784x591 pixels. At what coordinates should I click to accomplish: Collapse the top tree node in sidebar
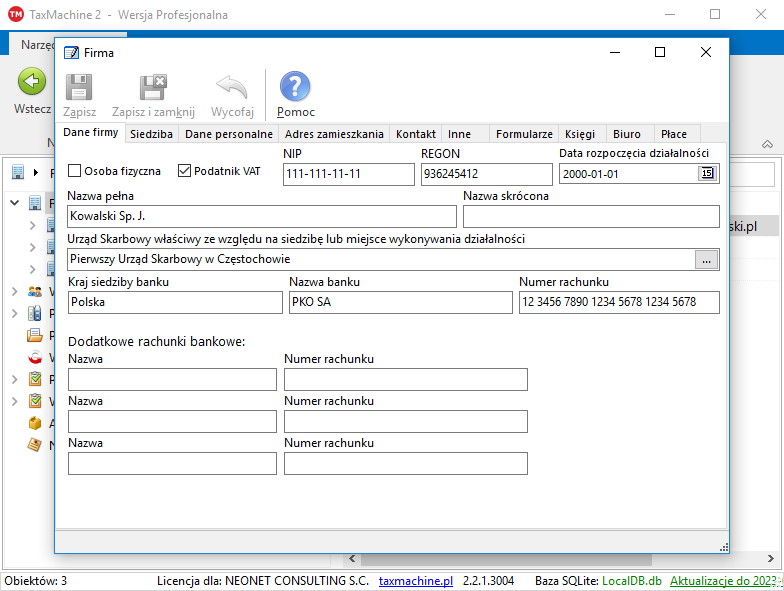pyautogui.click(x=15, y=204)
